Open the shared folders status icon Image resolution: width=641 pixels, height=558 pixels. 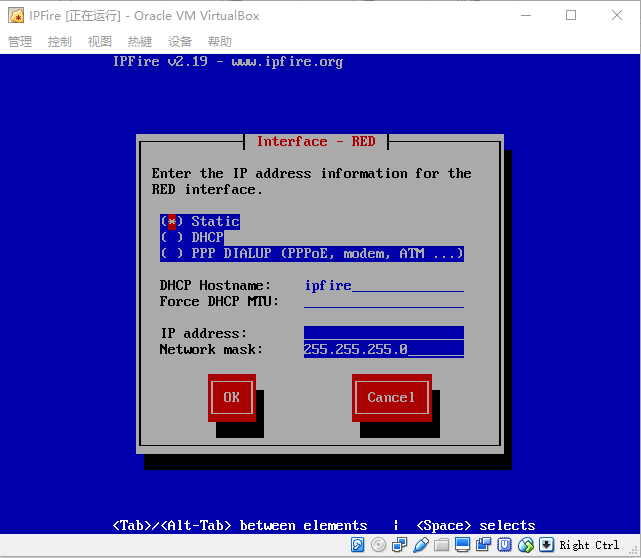pyautogui.click(x=442, y=545)
